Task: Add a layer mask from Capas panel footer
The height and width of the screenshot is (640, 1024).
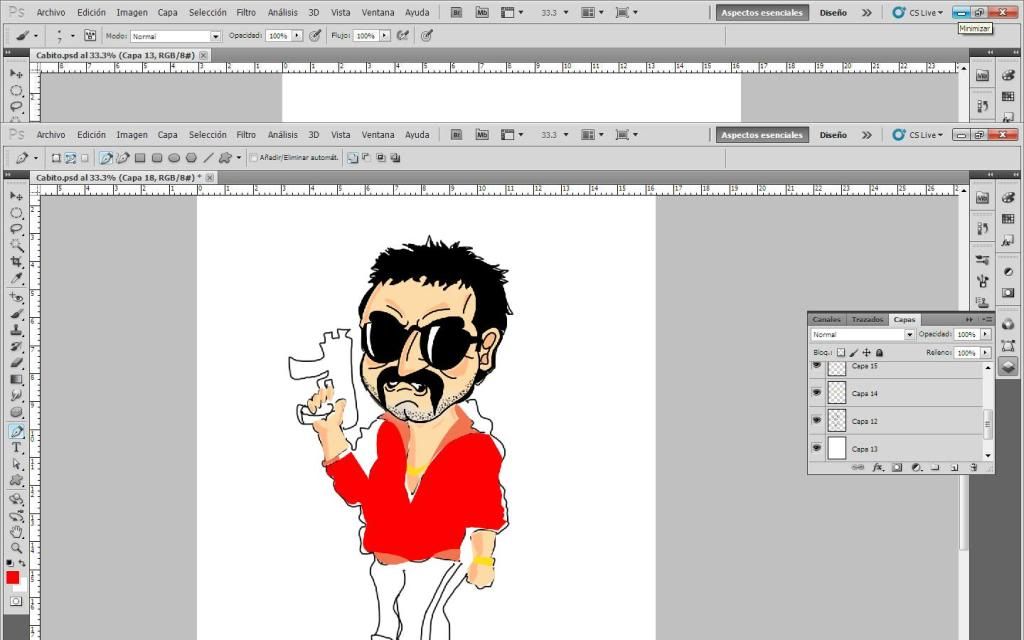Action: point(897,468)
